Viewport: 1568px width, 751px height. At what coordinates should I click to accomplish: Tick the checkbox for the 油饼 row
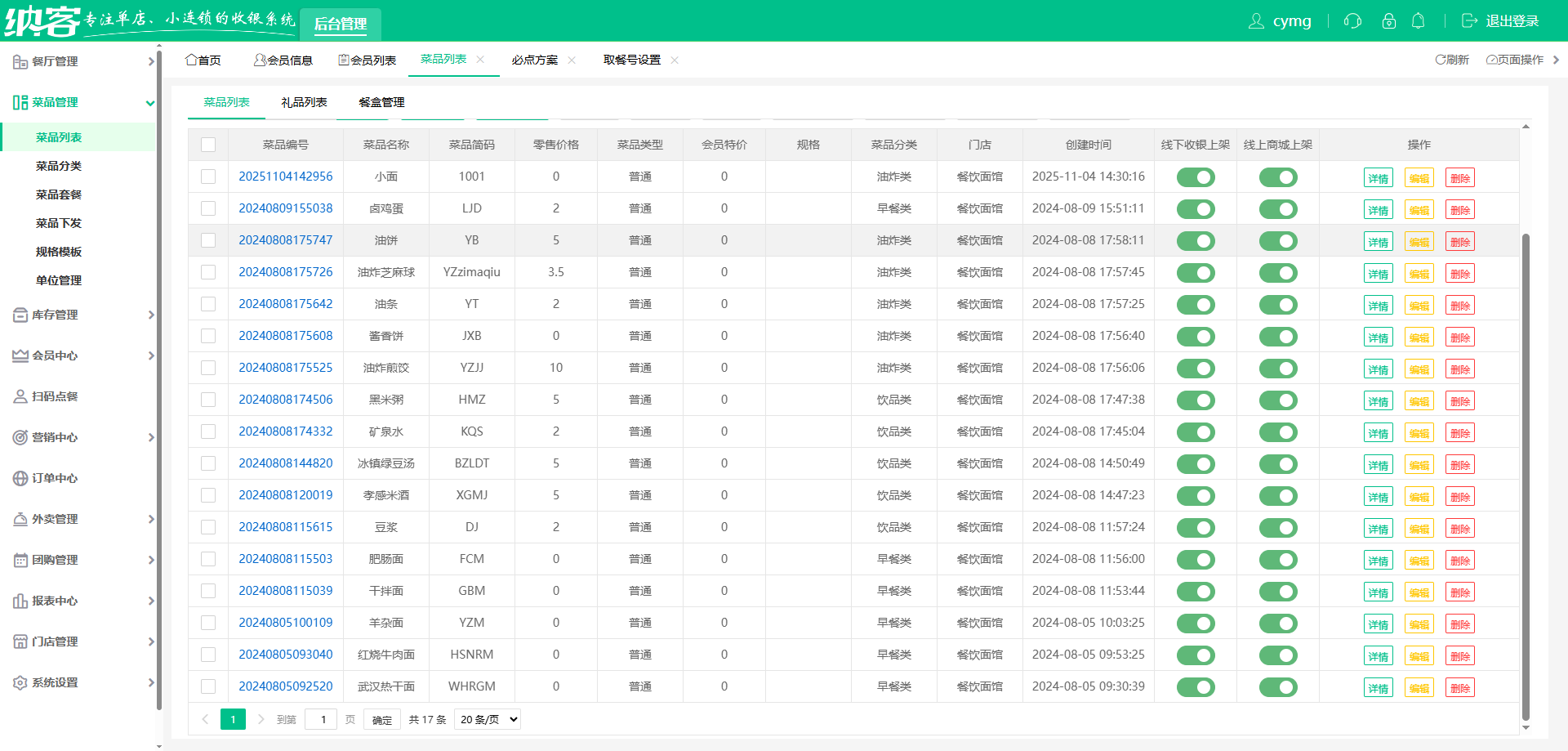click(x=208, y=240)
